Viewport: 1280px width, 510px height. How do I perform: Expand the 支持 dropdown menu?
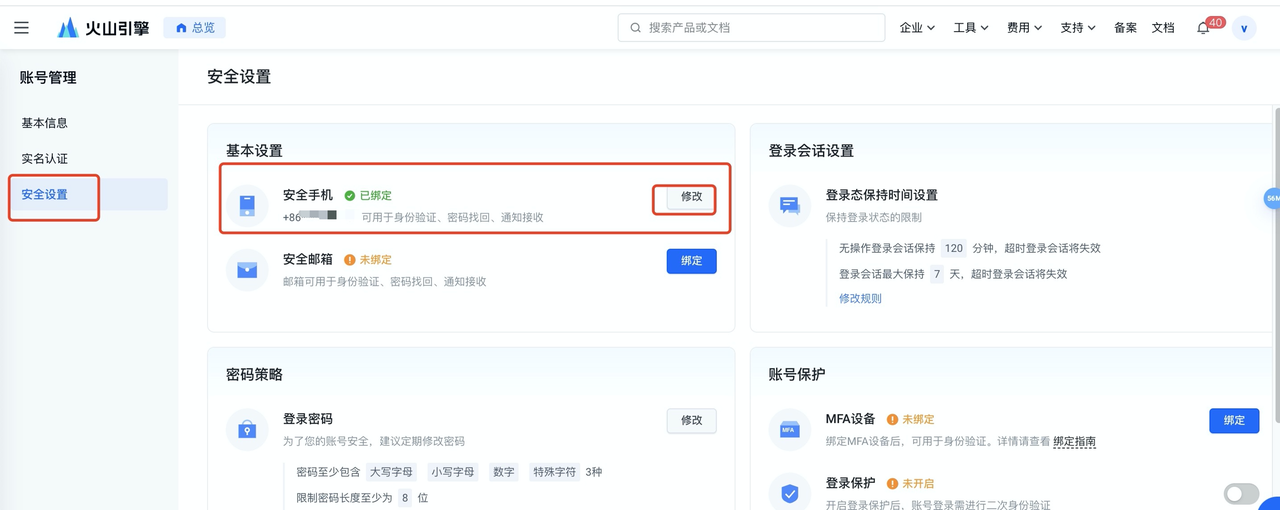1078,28
